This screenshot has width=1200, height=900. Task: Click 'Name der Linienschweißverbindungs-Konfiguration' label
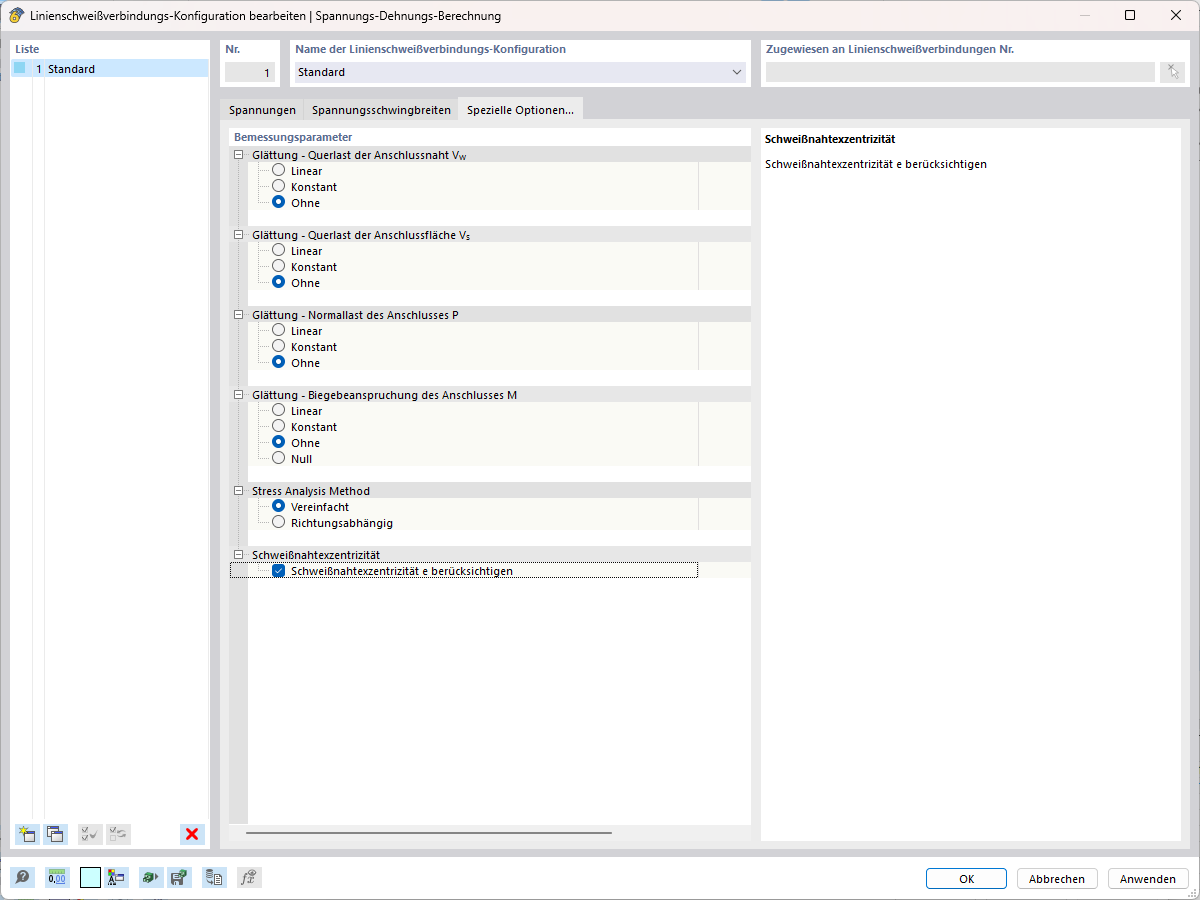(x=430, y=49)
